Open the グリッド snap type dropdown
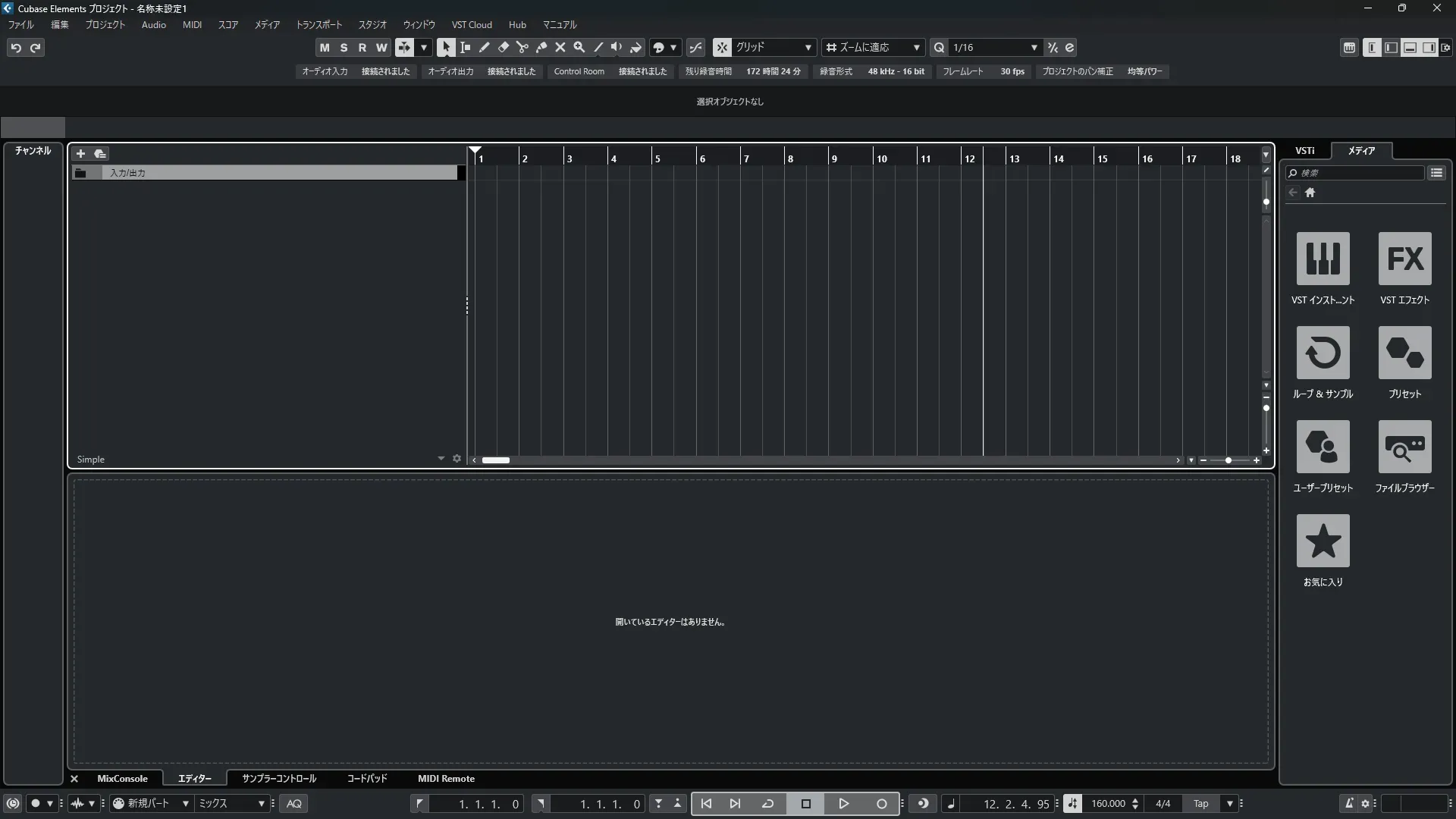The width and height of the screenshot is (1456, 819). [773, 47]
